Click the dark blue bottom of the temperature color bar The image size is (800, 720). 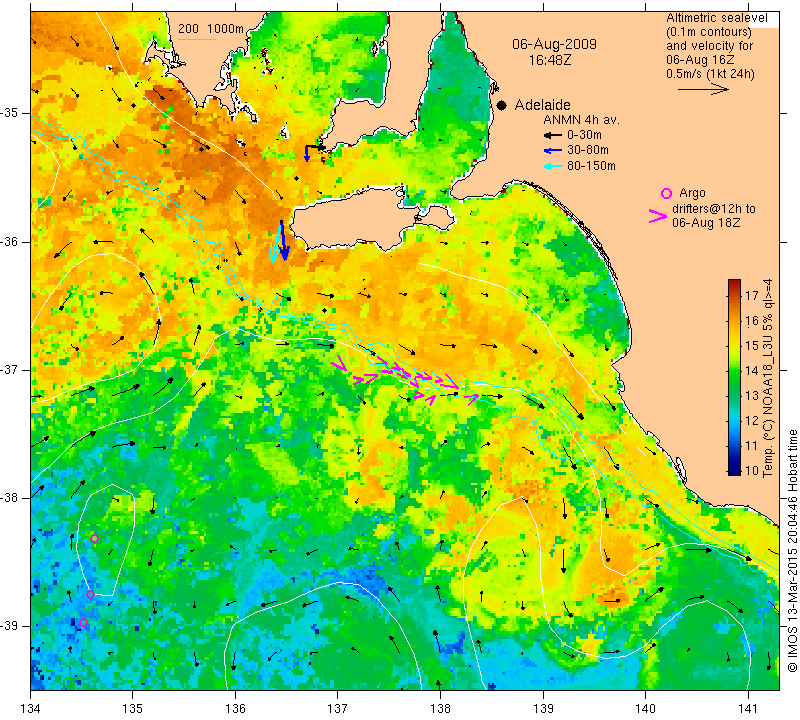click(734, 470)
